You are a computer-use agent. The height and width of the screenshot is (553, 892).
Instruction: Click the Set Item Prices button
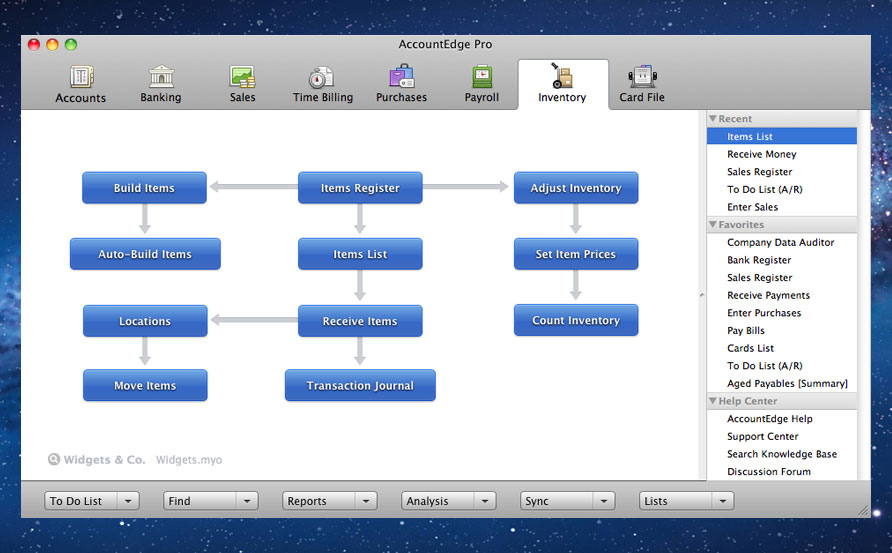[x=576, y=254]
